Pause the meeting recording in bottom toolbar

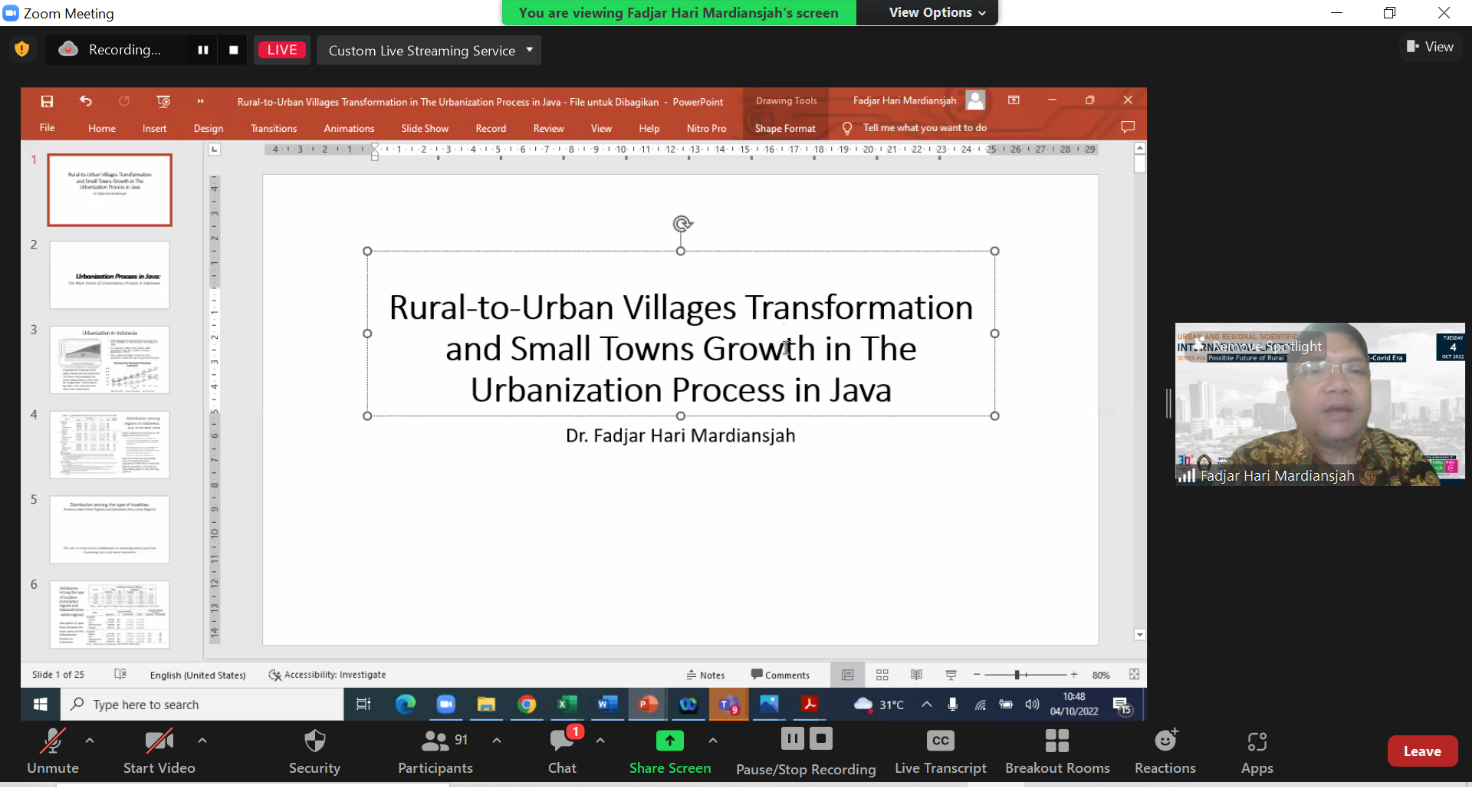(792, 739)
